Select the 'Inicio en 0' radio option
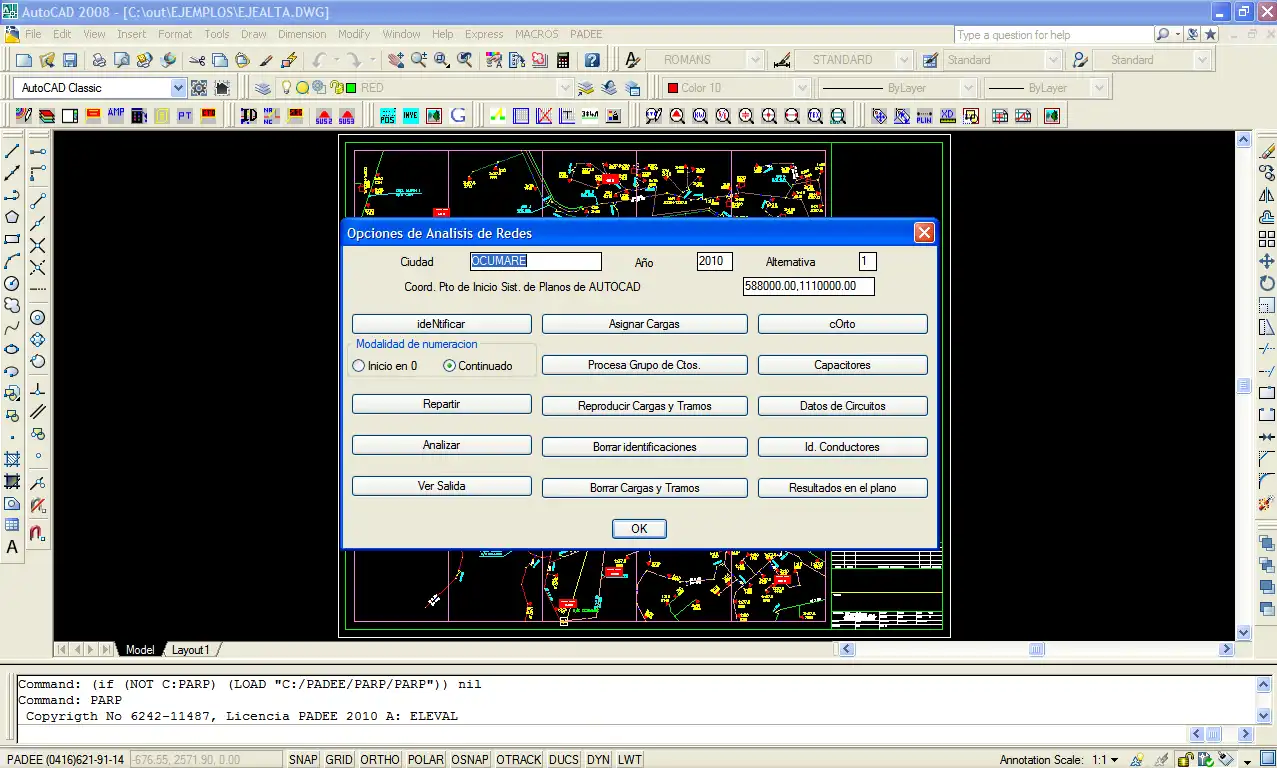The height and width of the screenshot is (768, 1277). click(359, 366)
